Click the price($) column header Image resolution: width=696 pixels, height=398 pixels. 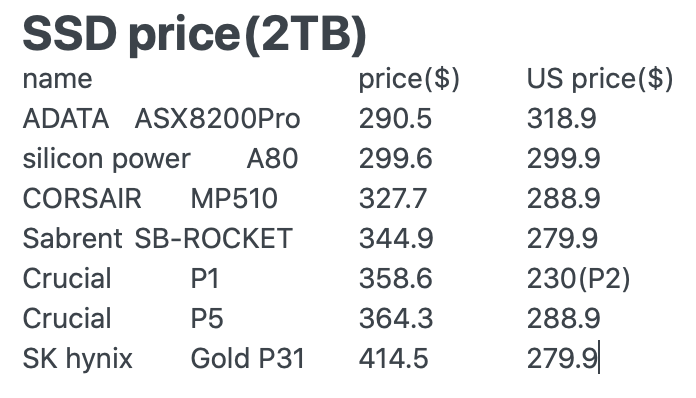pyautogui.click(x=409, y=80)
